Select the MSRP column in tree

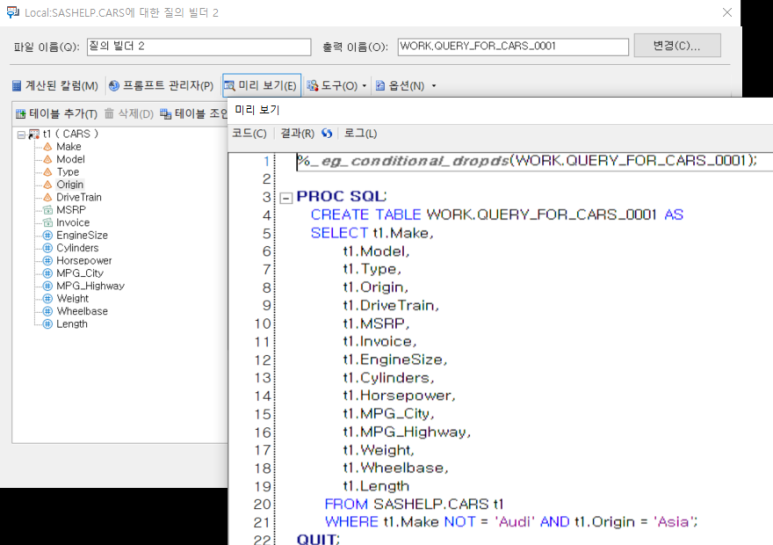(x=71, y=210)
